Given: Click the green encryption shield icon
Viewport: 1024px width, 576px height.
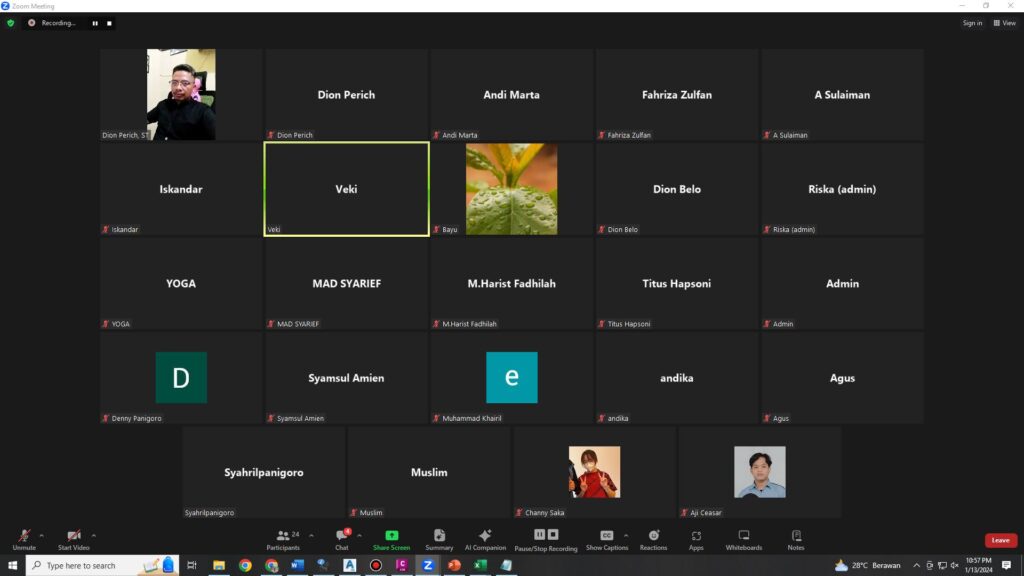Looking at the screenshot, I should [x=11, y=23].
